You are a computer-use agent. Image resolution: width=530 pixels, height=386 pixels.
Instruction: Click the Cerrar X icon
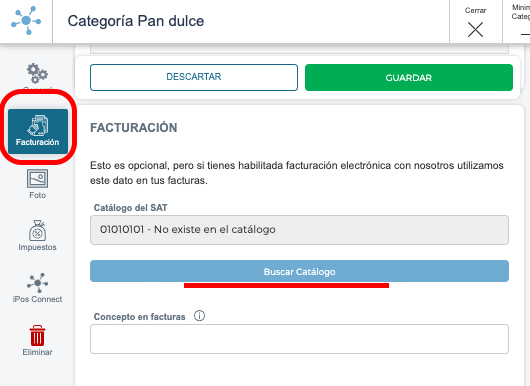(x=475, y=29)
